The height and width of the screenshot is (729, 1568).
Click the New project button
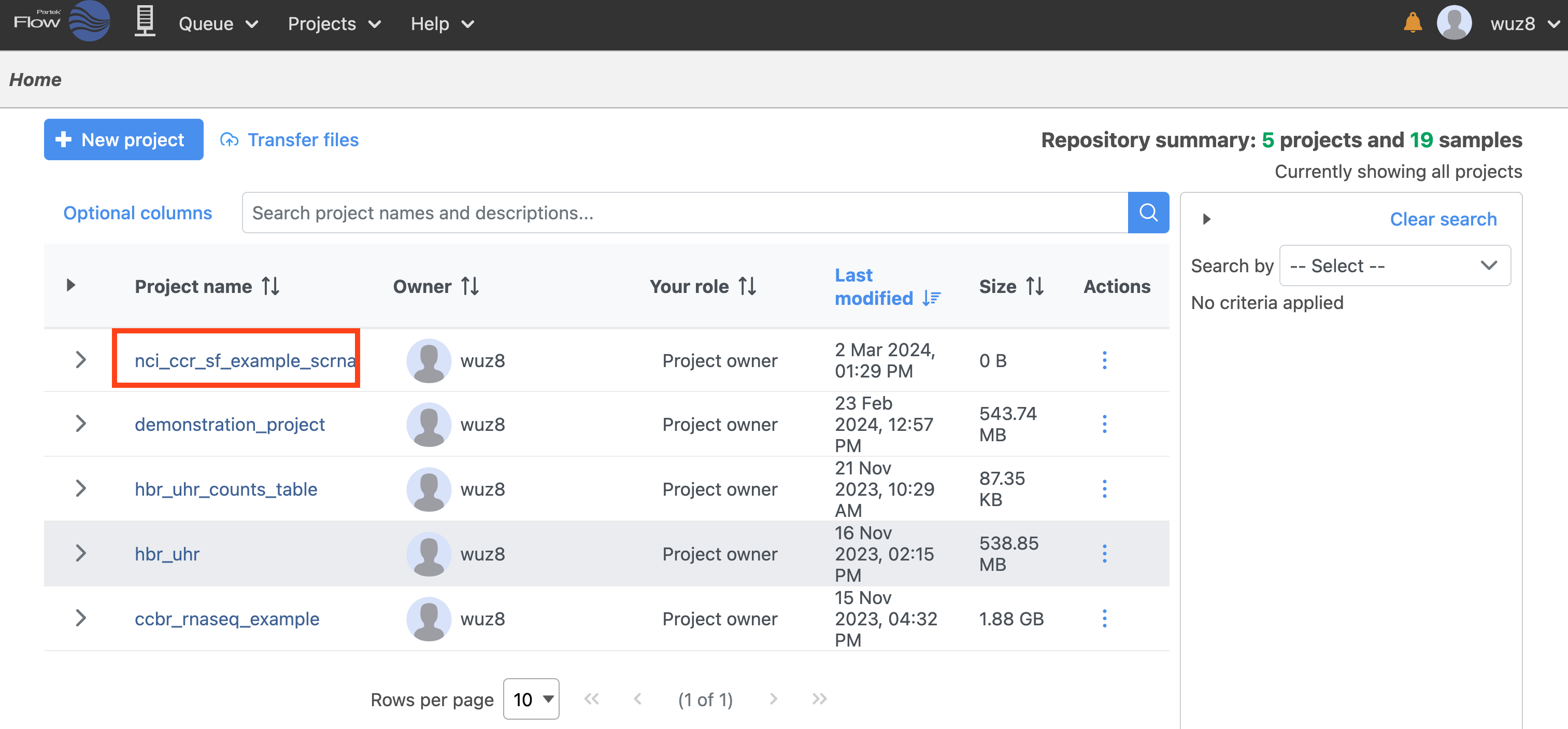pos(123,139)
